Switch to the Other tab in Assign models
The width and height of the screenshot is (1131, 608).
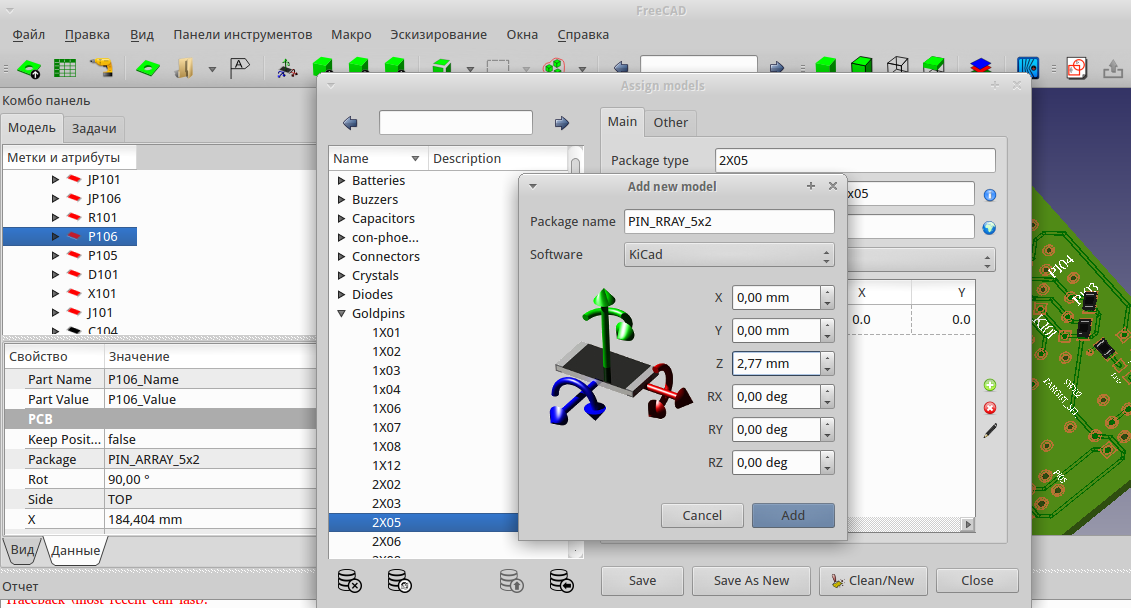(x=670, y=122)
